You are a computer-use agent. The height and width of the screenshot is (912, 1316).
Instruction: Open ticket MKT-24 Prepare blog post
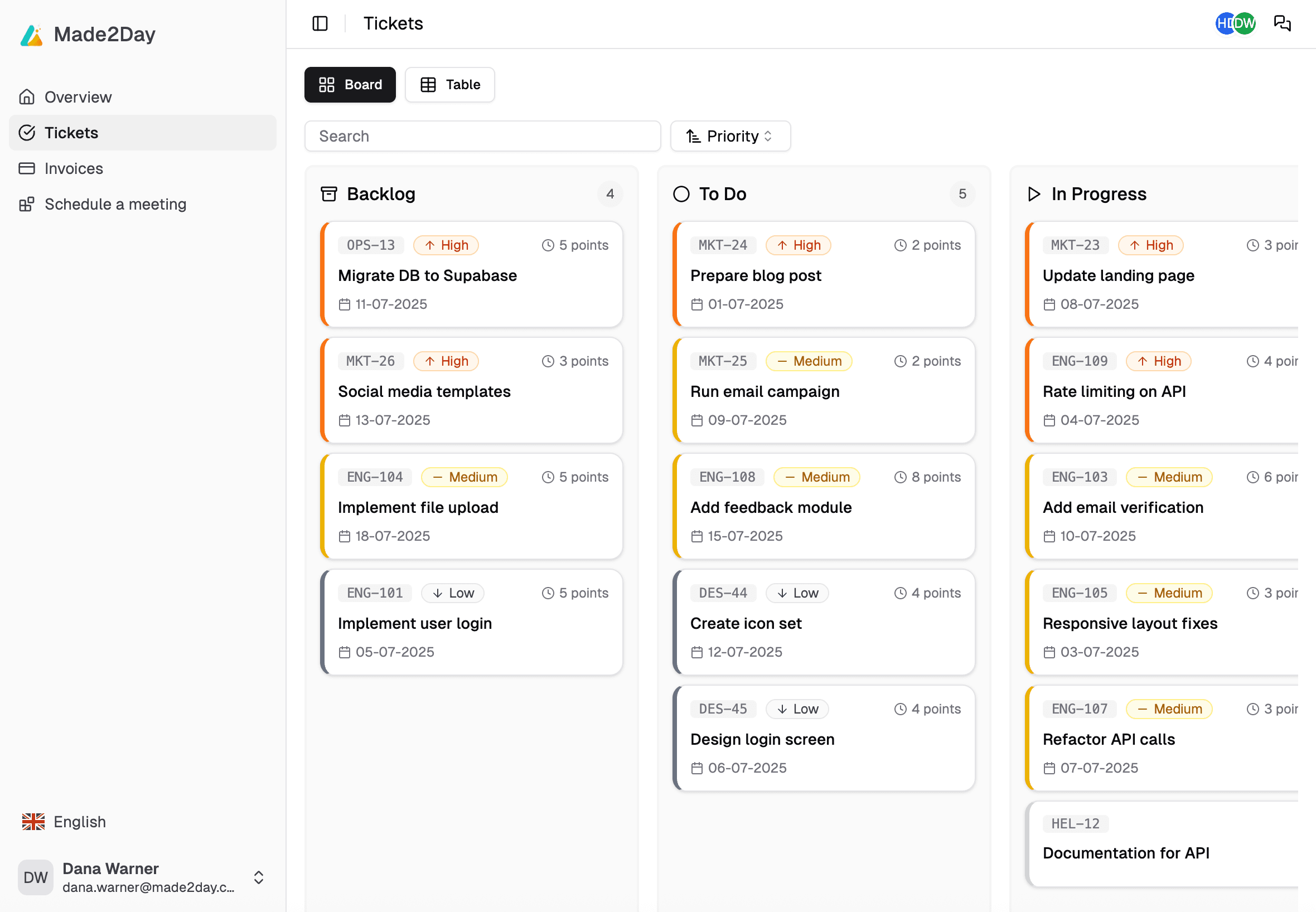823,275
